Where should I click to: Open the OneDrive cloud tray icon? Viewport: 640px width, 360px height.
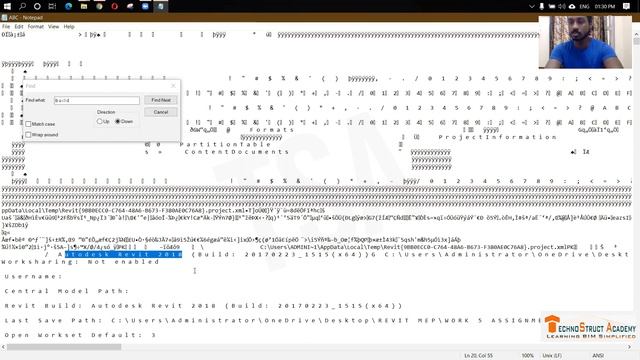pos(572,6)
